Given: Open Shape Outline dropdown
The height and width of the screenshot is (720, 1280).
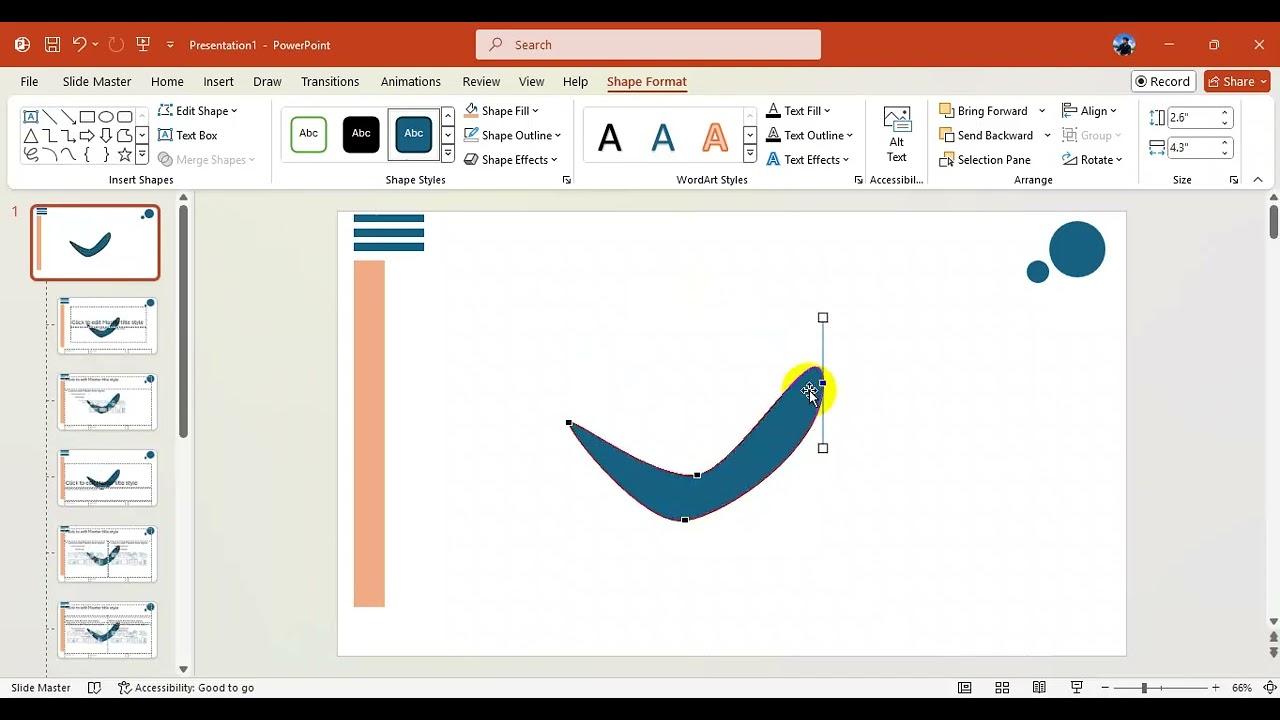Looking at the screenshot, I should coord(512,135).
